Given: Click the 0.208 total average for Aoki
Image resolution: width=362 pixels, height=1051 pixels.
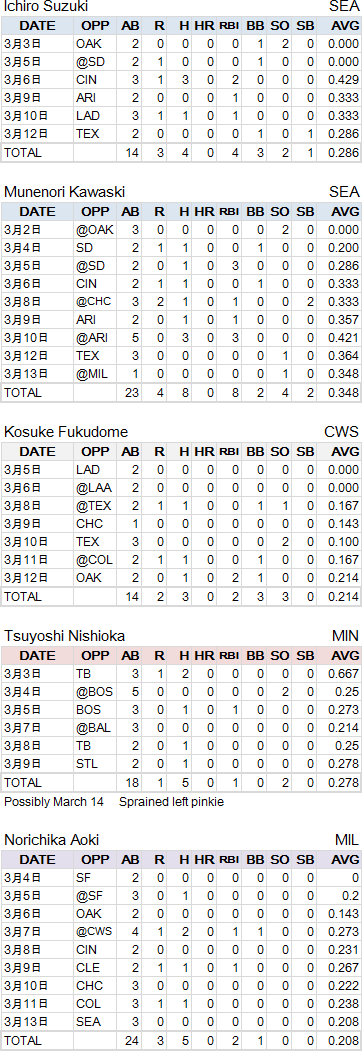Looking at the screenshot, I should [345, 1041].
